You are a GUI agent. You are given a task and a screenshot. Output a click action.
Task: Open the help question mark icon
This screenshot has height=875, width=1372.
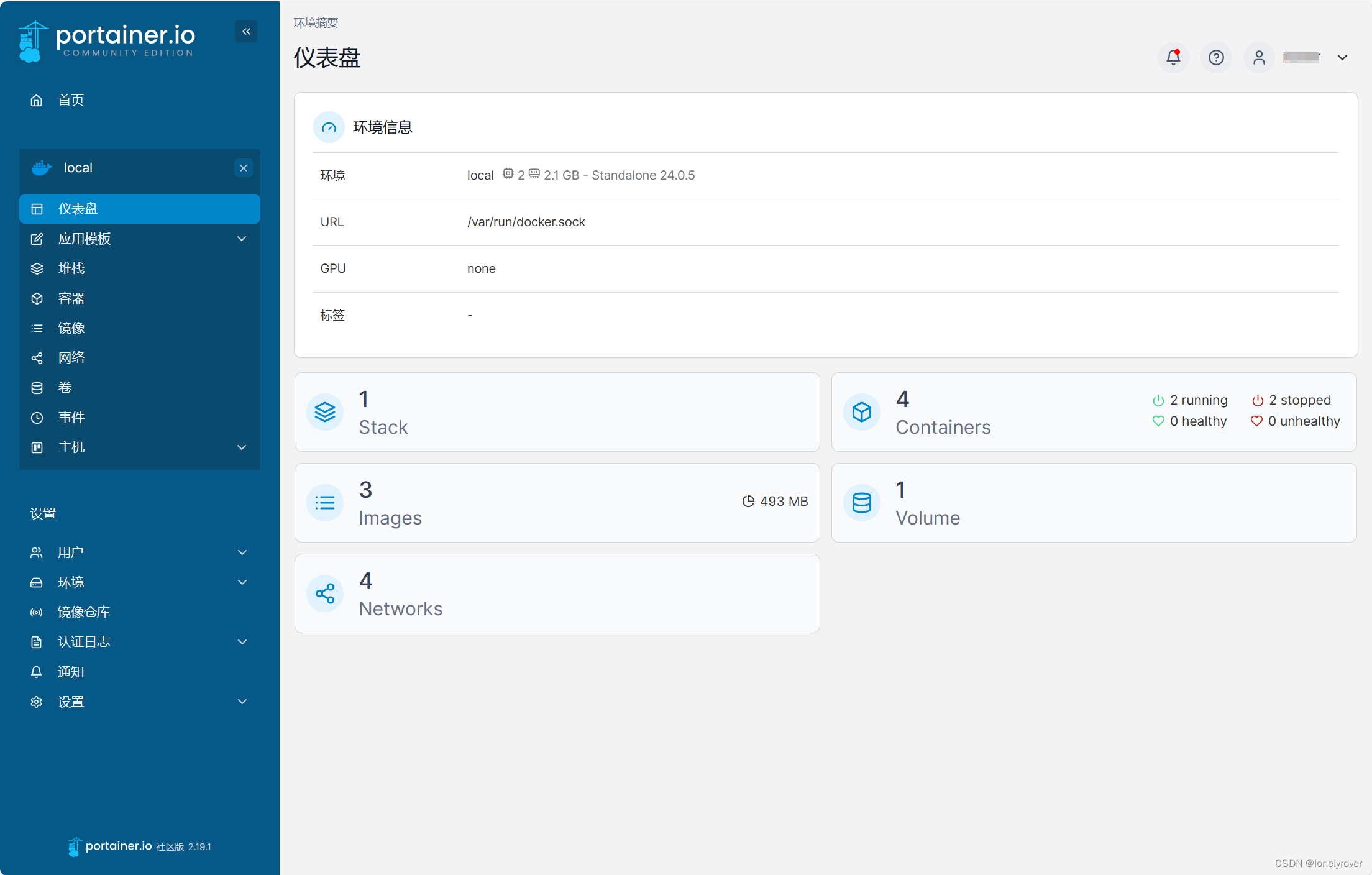[1216, 57]
